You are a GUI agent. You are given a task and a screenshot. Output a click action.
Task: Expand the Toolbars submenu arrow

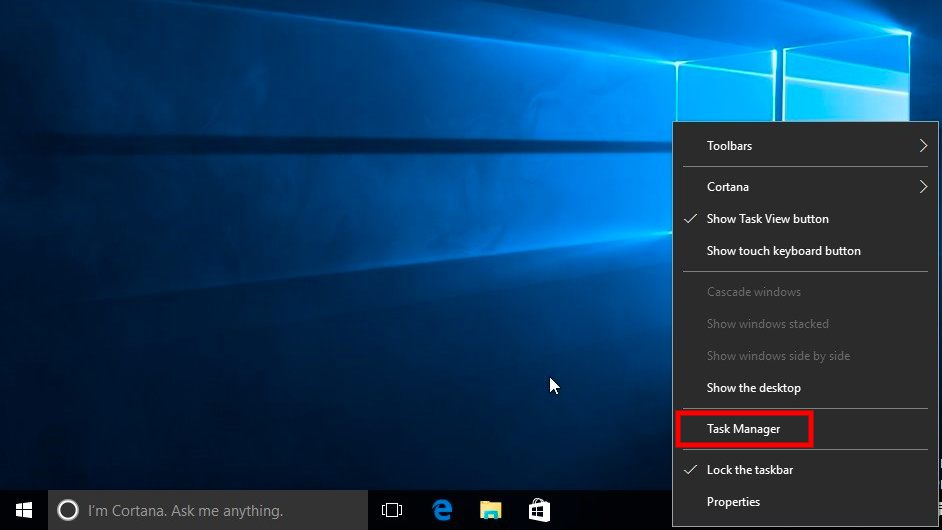[x=922, y=146]
